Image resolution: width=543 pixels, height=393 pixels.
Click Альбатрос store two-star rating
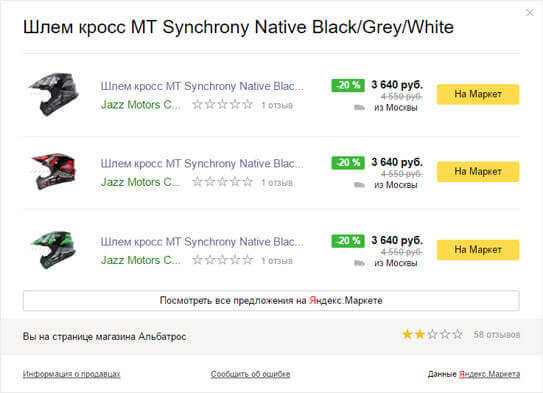(432, 334)
